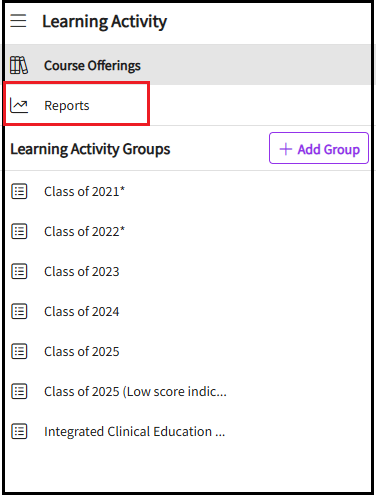376x497 pixels.
Task: Click the Integrated Clinical Education list icon
Action: point(19,431)
